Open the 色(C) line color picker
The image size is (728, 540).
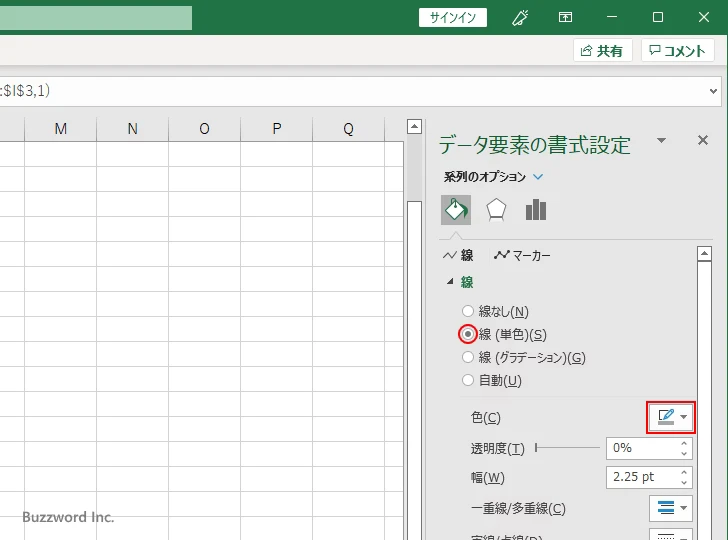click(670, 417)
